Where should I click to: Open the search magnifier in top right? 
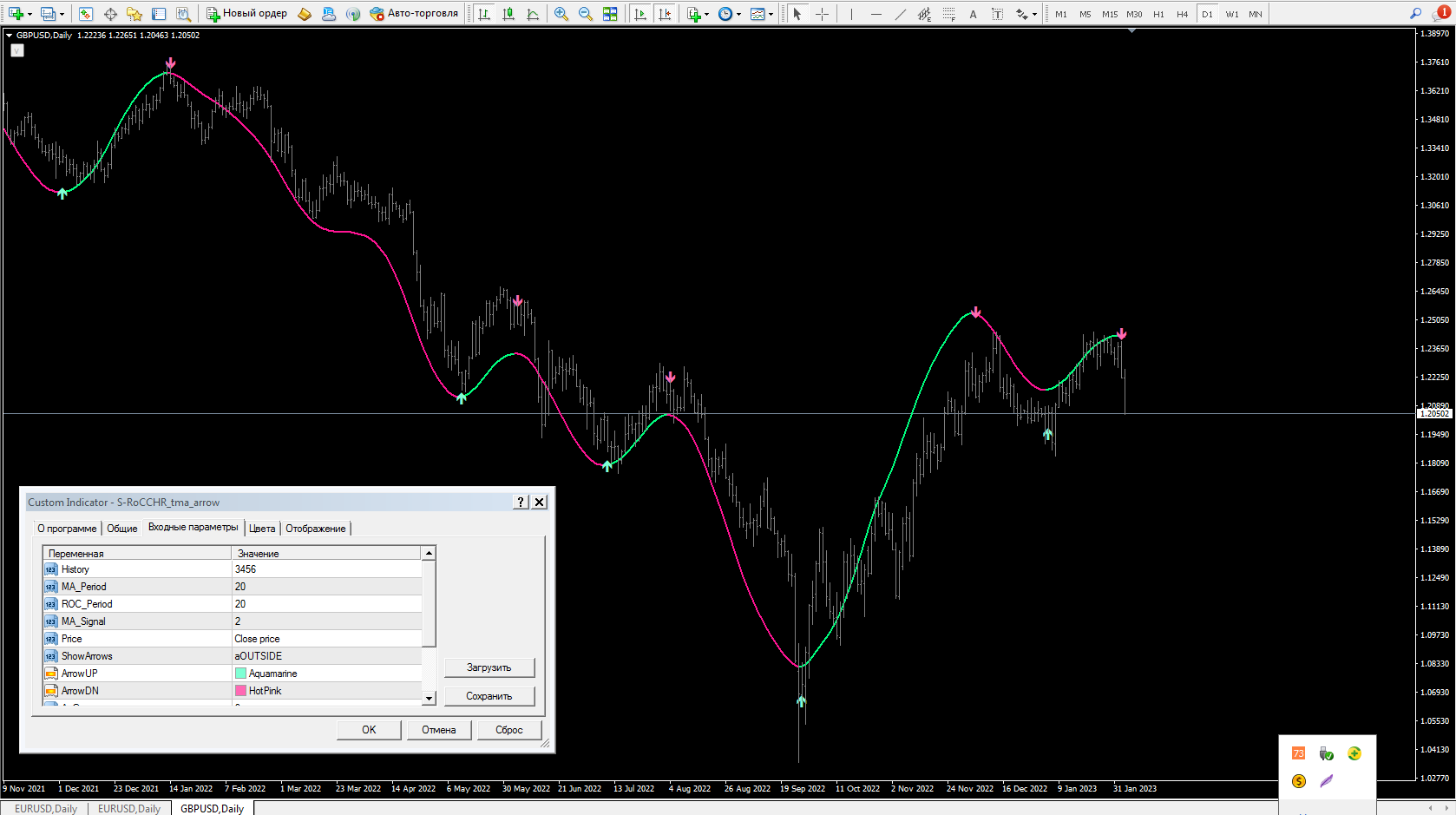(x=1415, y=14)
